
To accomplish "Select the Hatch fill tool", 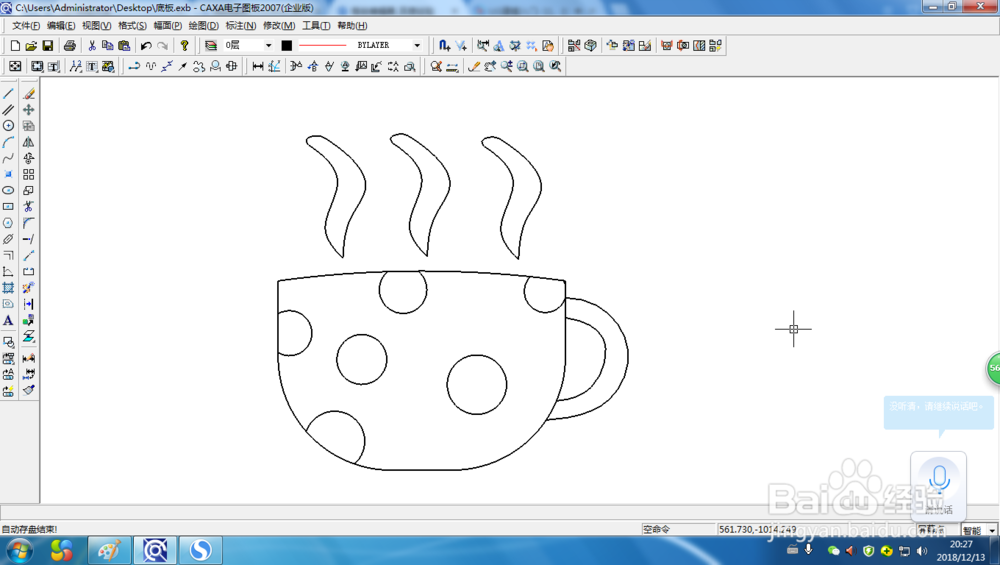I will click(8, 288).
